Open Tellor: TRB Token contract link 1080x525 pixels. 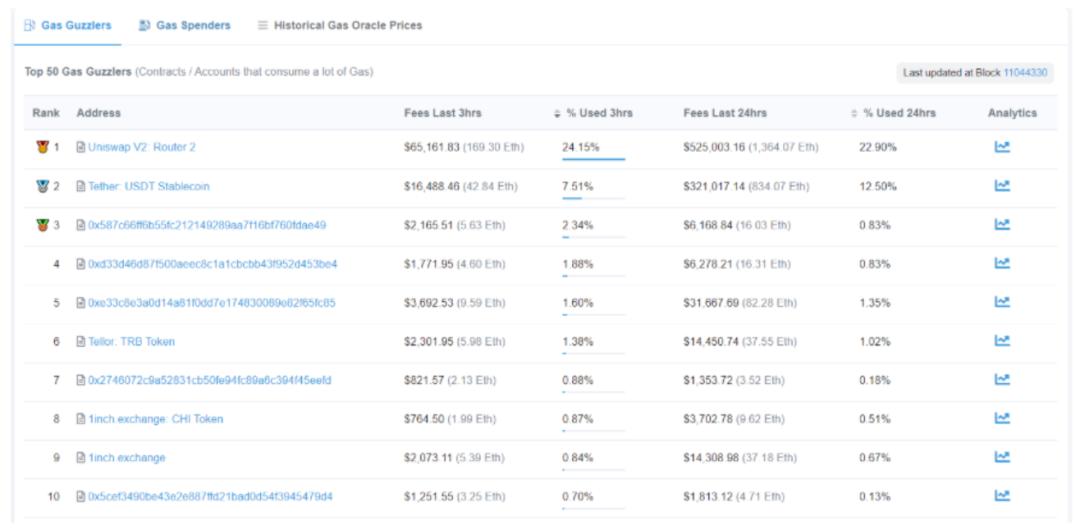[x=131, y=341]
